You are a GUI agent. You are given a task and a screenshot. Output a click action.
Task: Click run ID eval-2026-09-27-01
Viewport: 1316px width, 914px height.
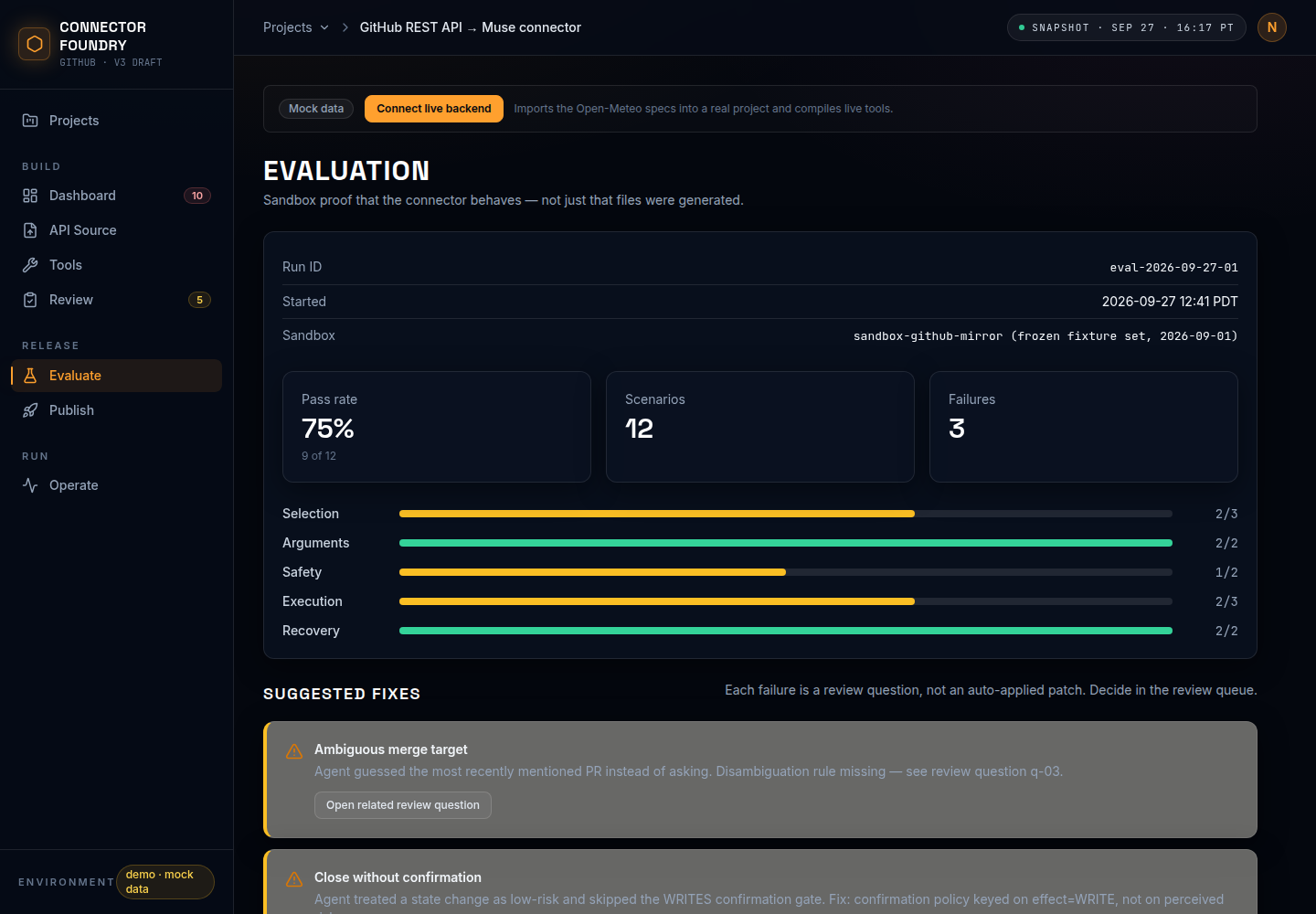1174,268
